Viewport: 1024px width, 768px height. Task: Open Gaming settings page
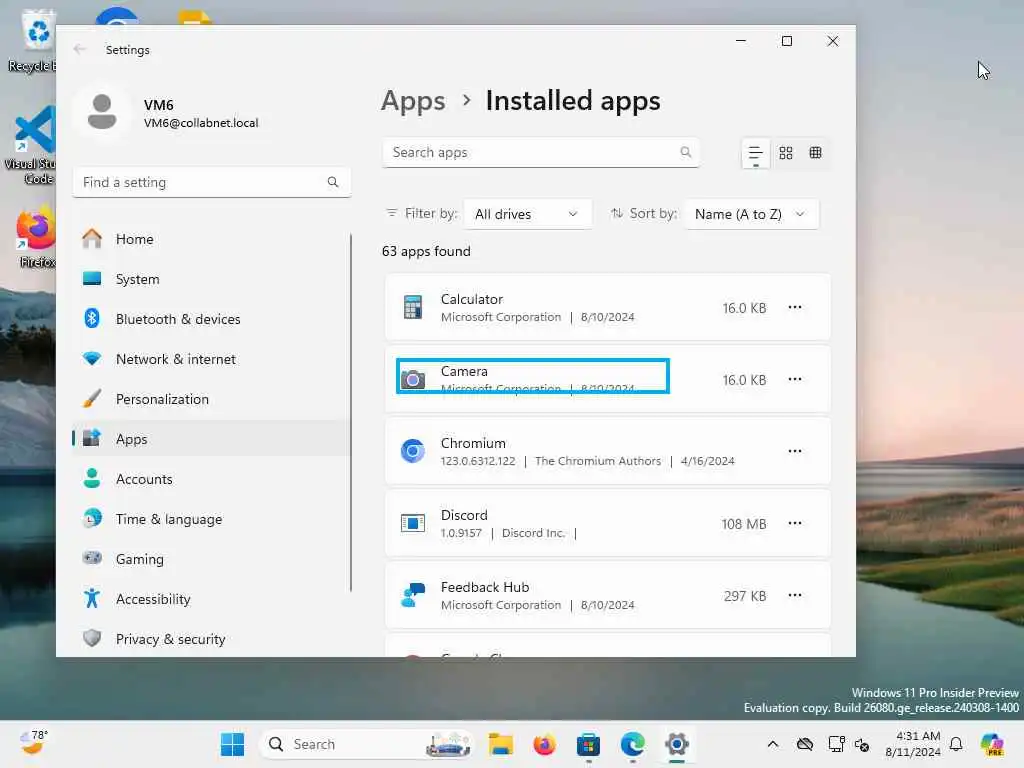click(x=211, y=559)
